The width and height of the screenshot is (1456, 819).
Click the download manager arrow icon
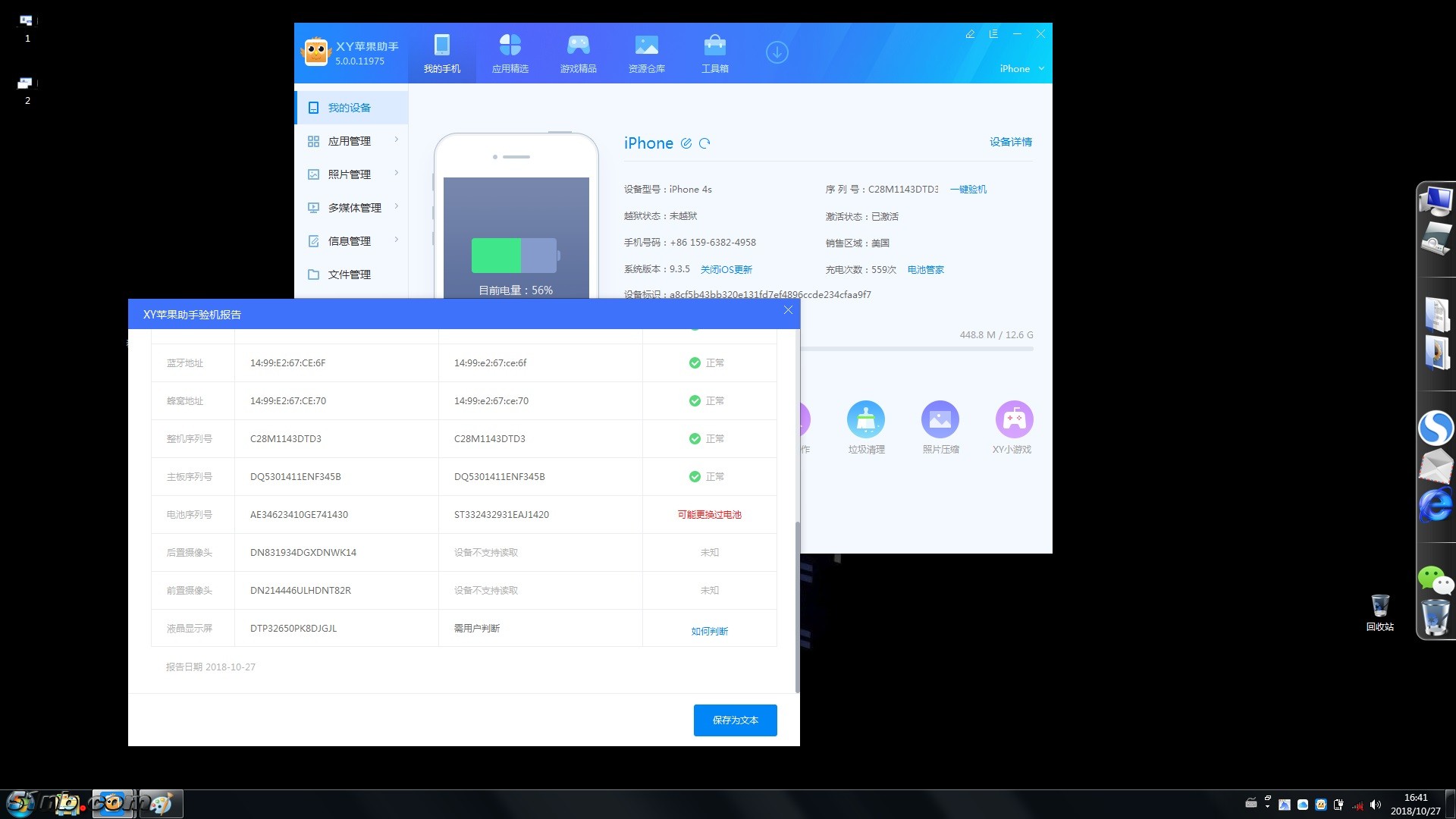pos(777,52)
